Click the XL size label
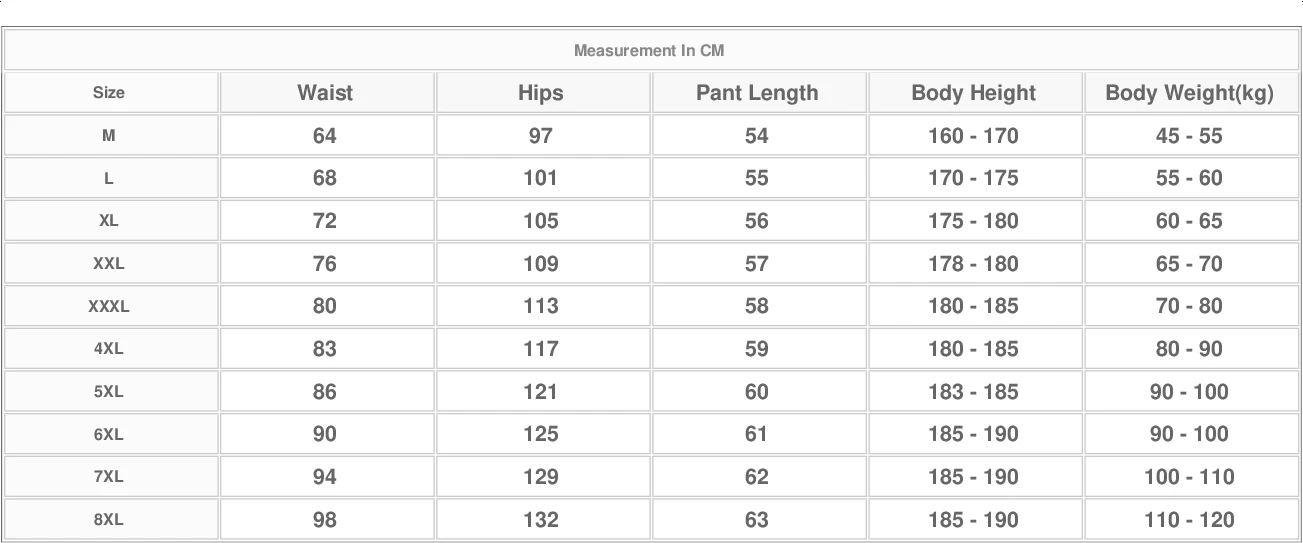1303x543 pixels. click(109, 221)
